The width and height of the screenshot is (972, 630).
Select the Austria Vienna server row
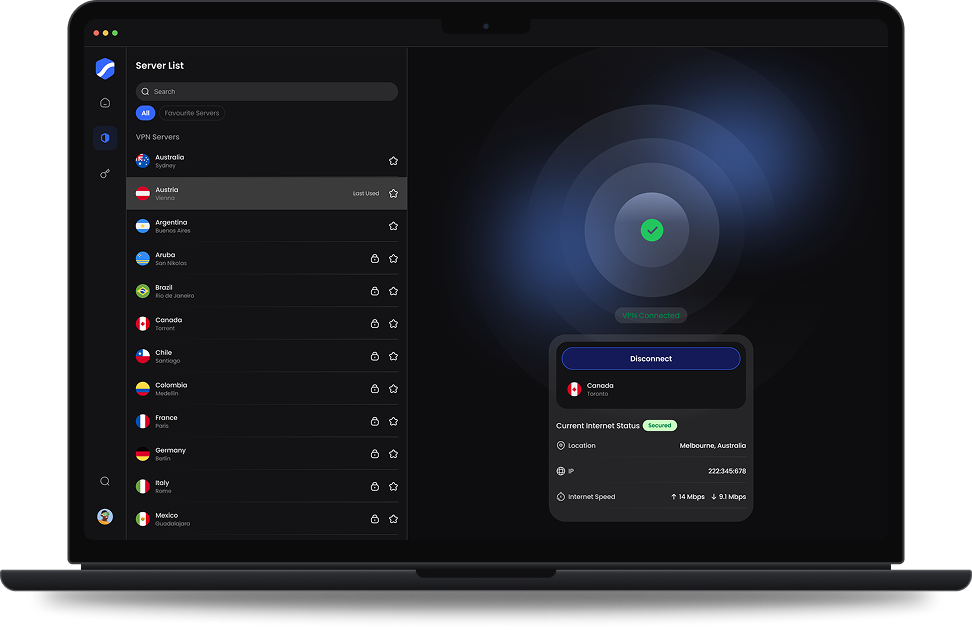[267, 193]
